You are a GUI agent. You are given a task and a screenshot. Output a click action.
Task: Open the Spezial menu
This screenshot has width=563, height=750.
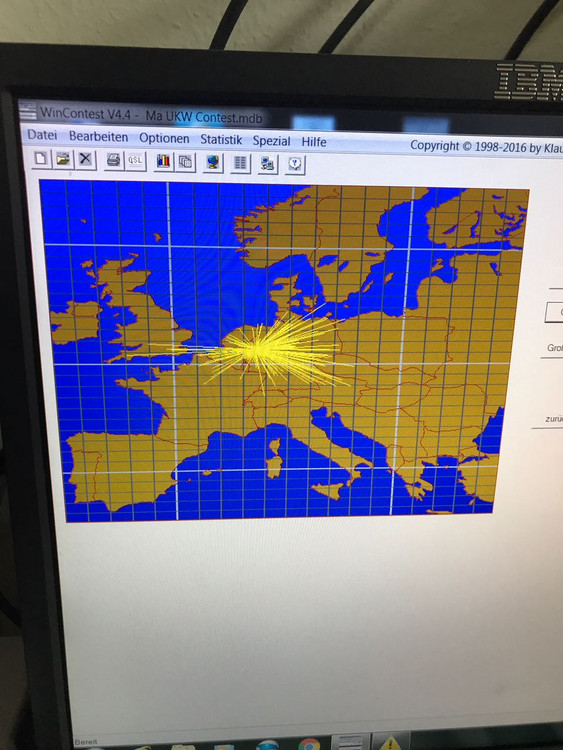click(271, 141)
